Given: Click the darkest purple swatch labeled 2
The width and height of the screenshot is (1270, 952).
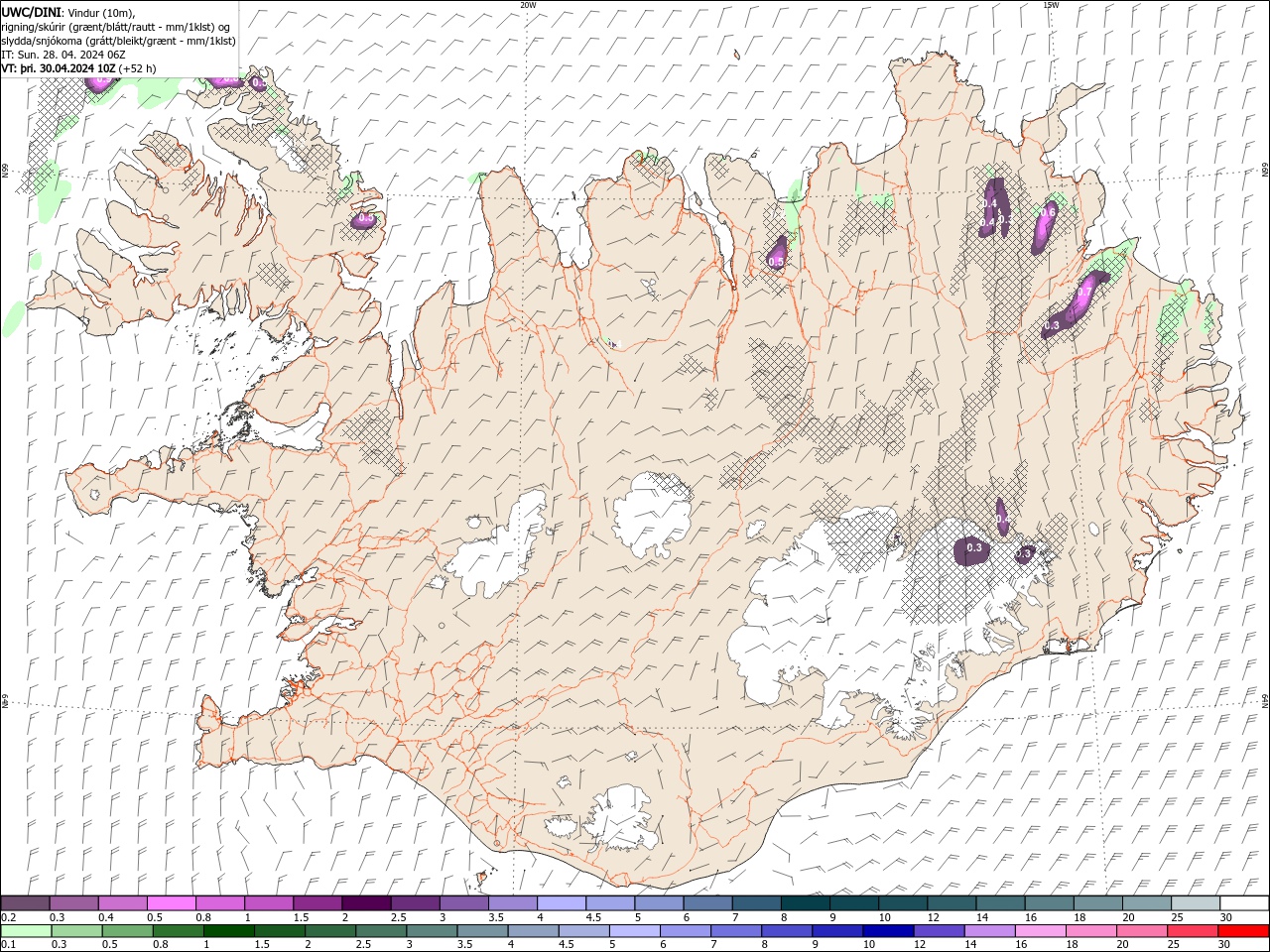Looking at the screenshot, I should tap(366, 902).
